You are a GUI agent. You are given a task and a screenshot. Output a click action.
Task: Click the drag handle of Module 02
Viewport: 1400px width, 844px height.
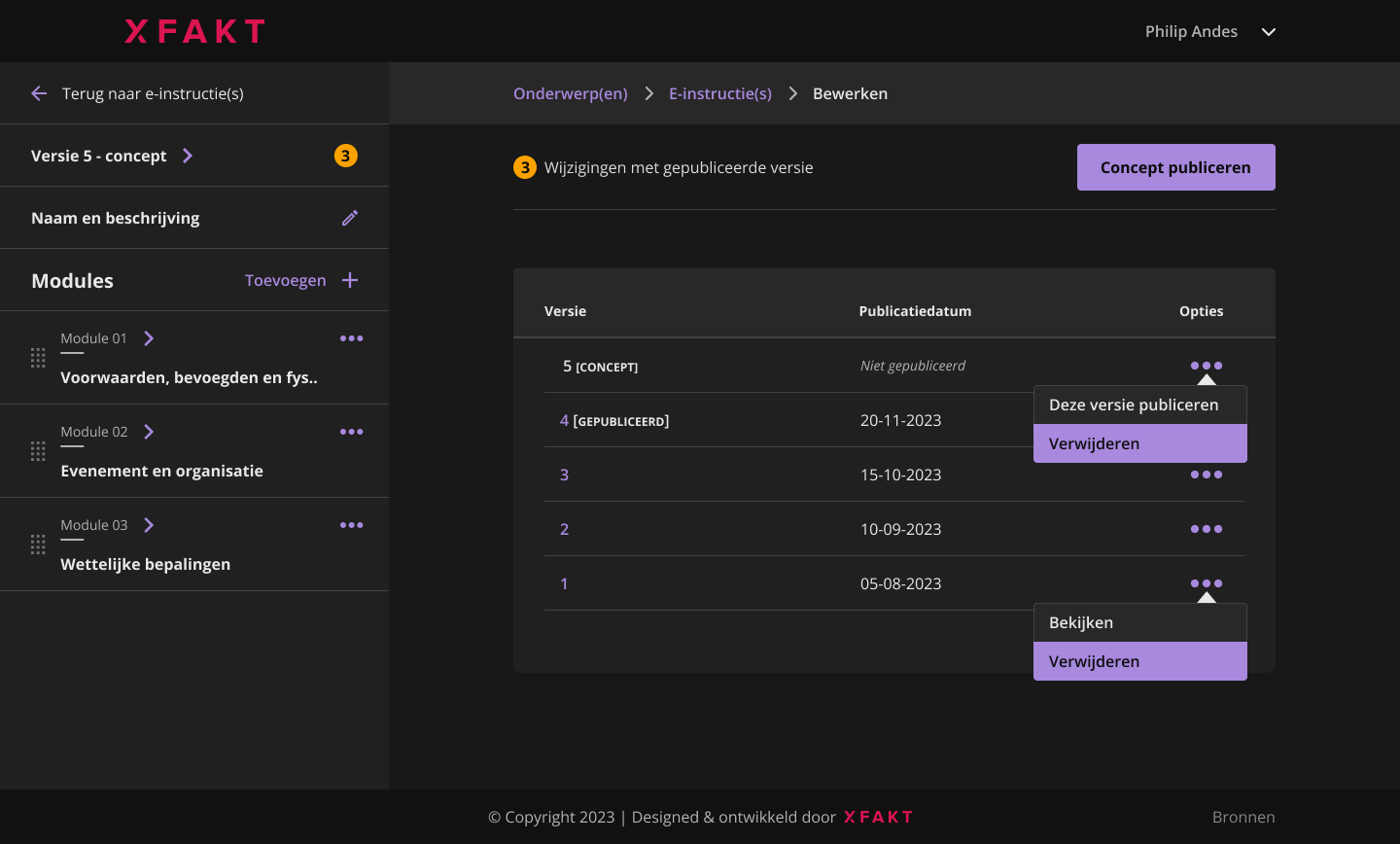[38, 451]
